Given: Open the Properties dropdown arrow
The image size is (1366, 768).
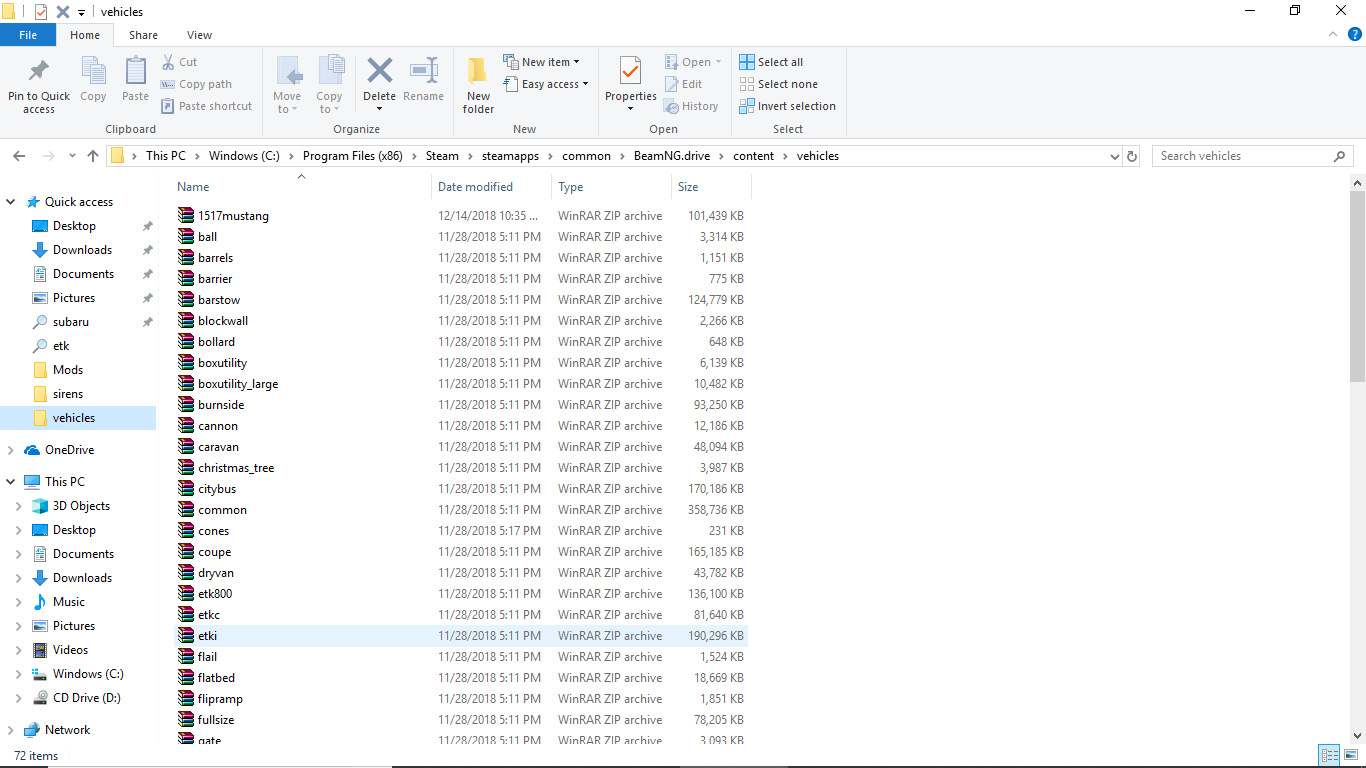Looking at the screenshot, I should pyautogui.click(x=630, y=109).
